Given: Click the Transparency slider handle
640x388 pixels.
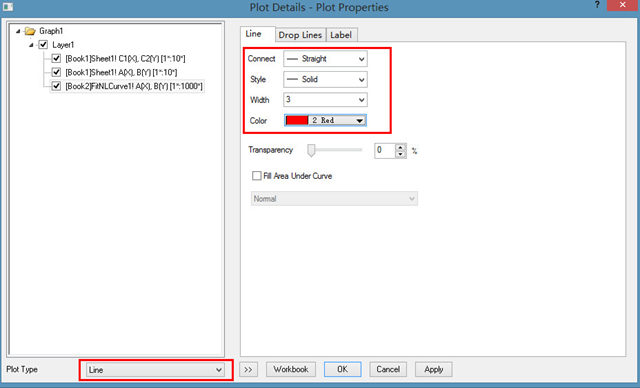Looking at the screenshot, I should pos(311,150).
